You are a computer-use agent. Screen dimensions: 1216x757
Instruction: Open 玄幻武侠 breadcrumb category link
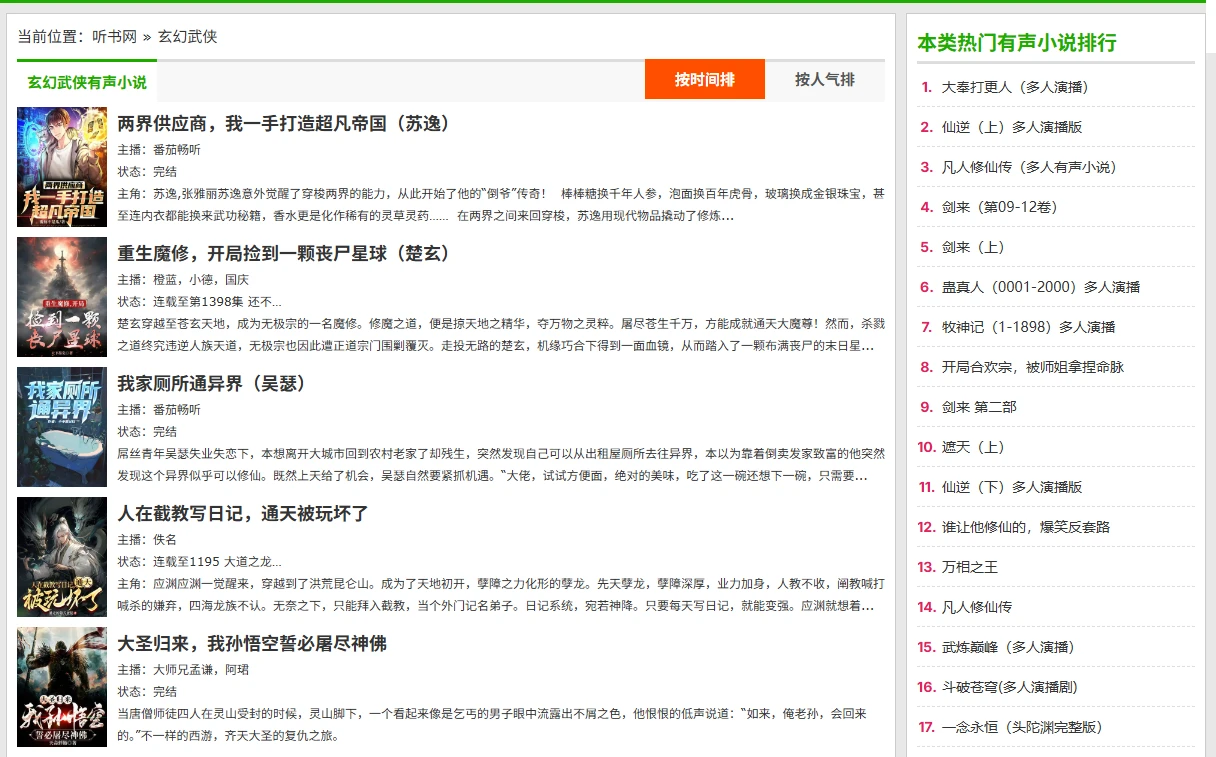click(x=187, y=37)
